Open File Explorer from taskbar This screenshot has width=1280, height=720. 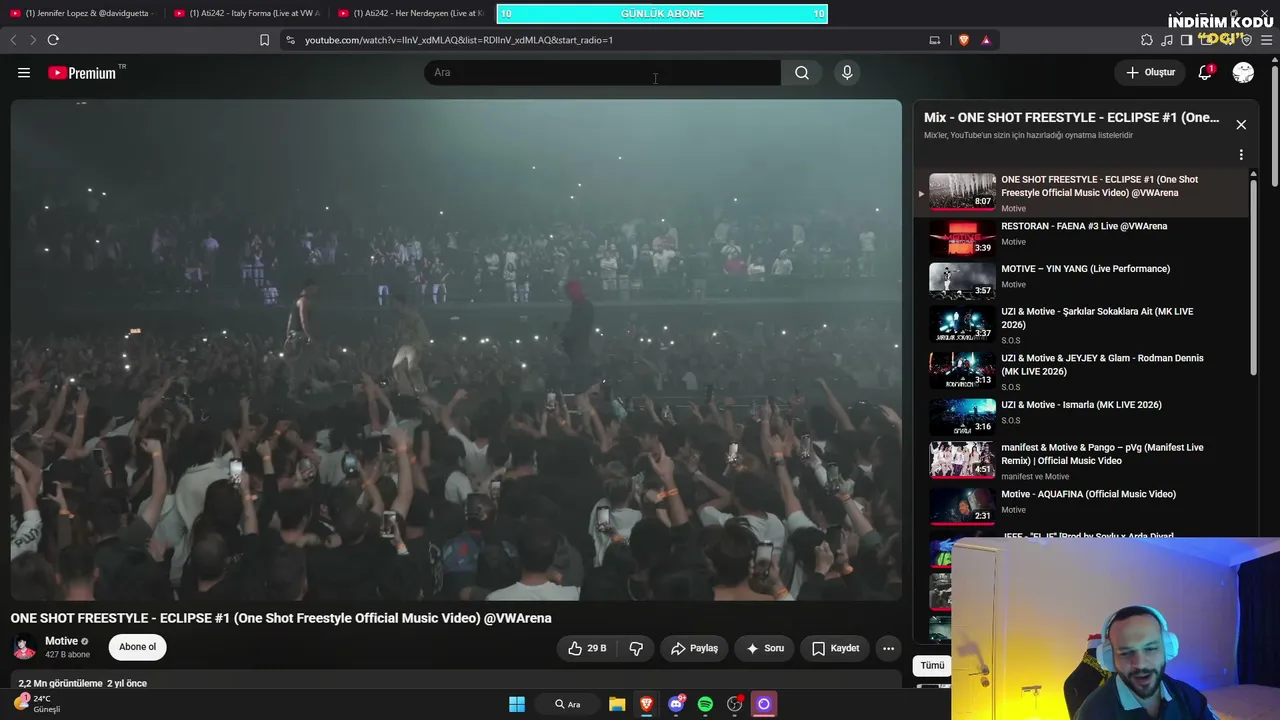pyautogui.click(x=617, y=704)
